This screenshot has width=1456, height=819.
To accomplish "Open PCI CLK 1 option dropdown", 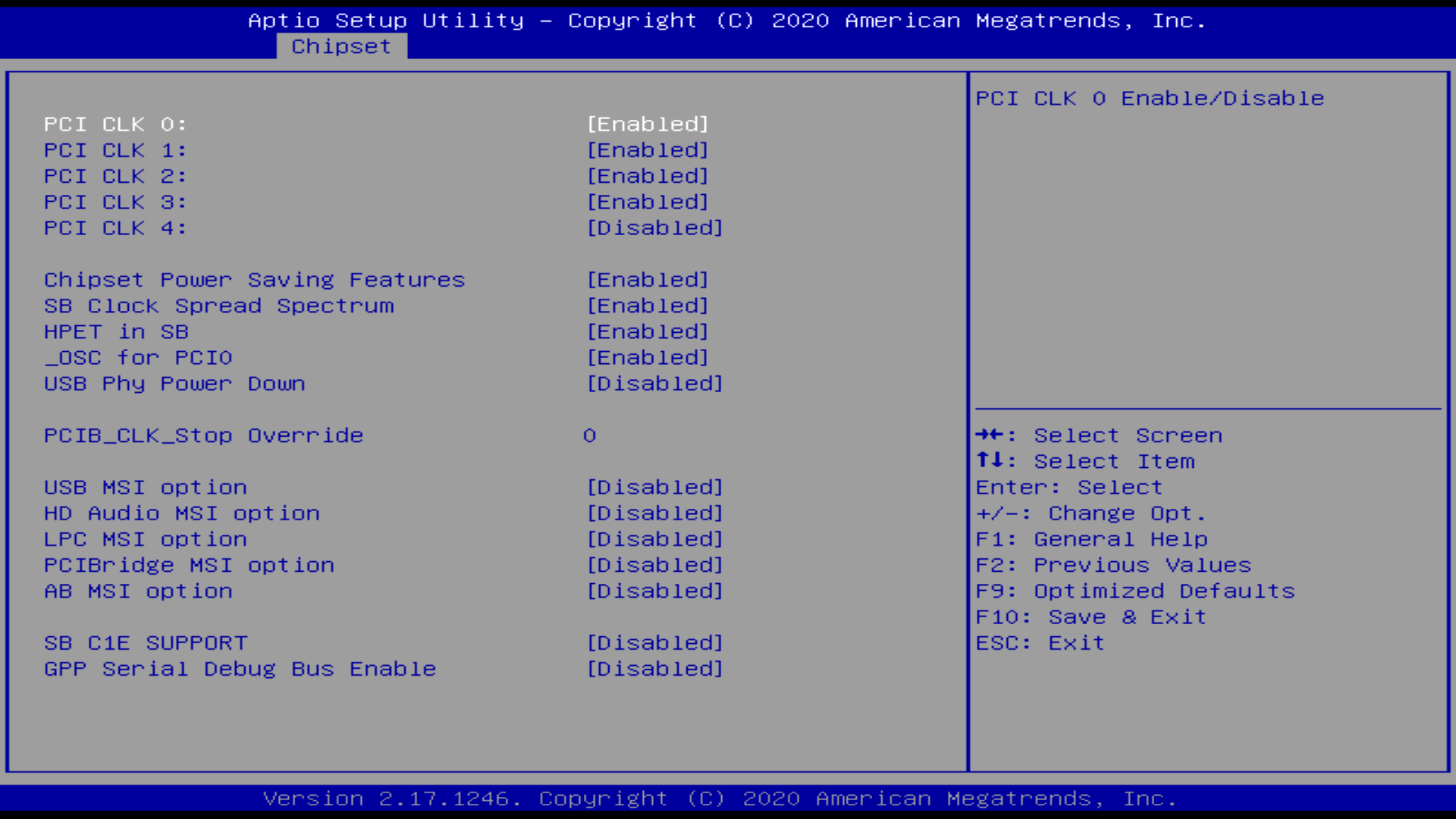I will pos(648,150).
